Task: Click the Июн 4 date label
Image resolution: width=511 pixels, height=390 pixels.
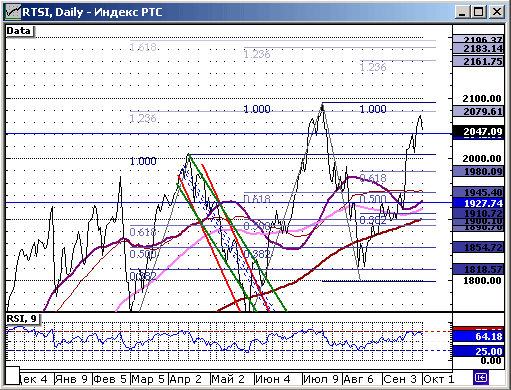Action: click(273, 379)
